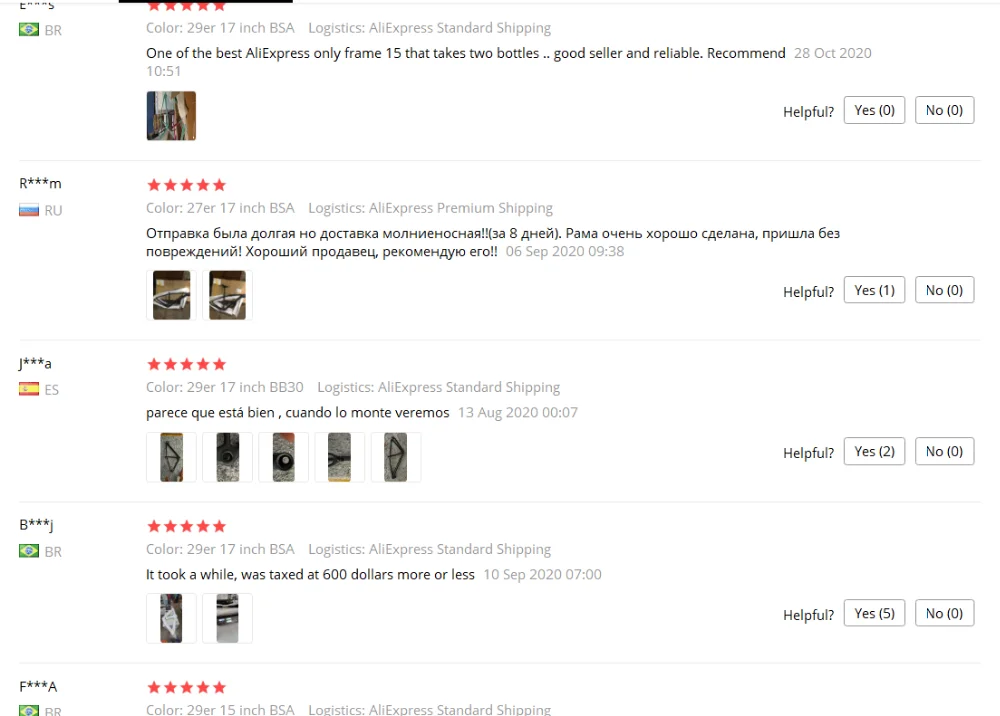This screenshot has height=716, width=1000.
Task: Click the Spain flag beside J***a
Action: 29,389
